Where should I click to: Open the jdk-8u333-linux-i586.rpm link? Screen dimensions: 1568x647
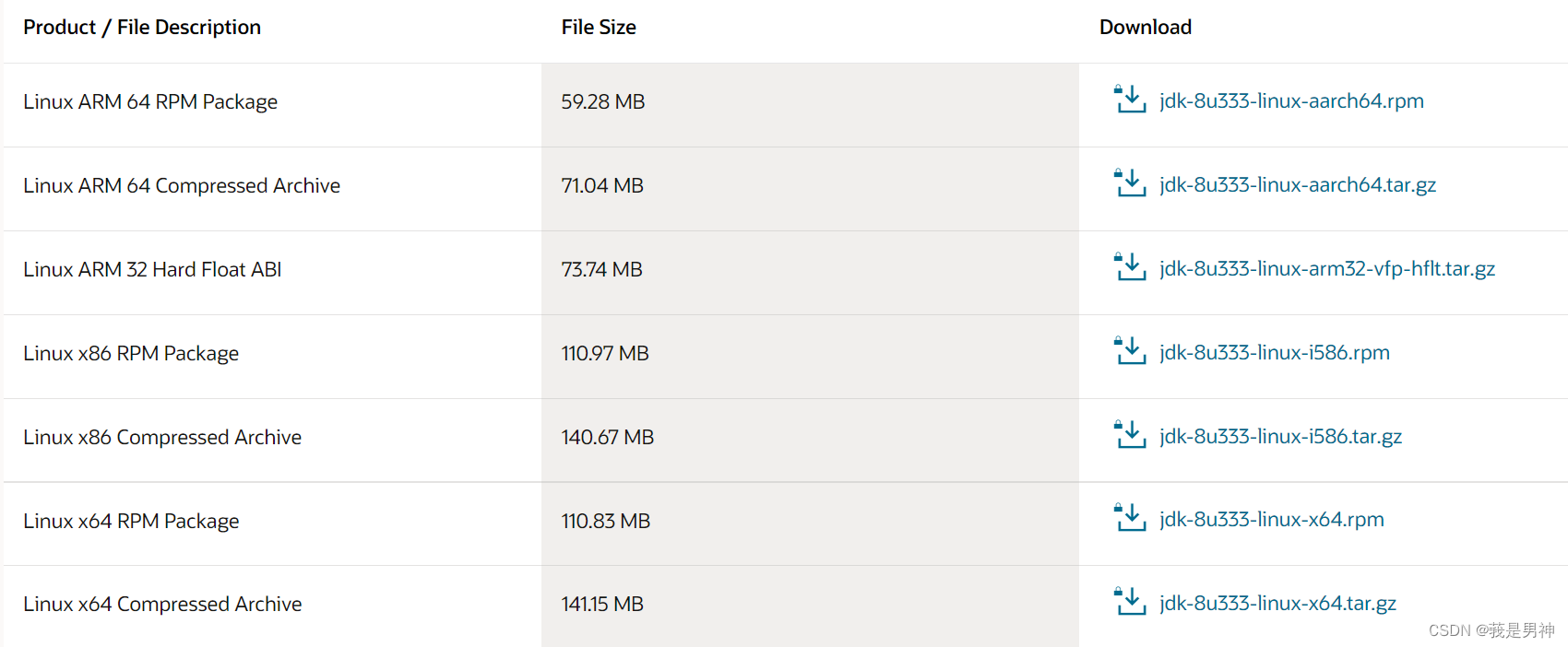tap(1275, 352)
